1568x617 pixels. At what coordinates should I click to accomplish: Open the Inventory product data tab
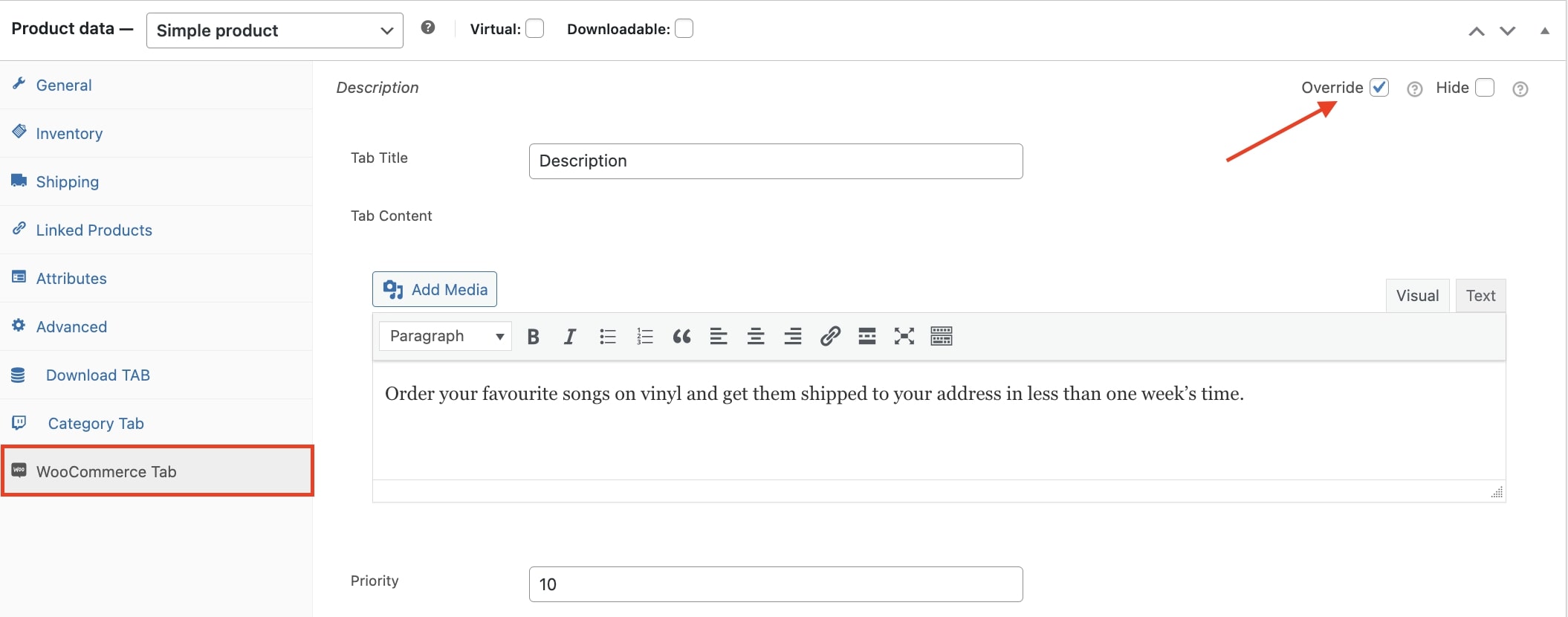point(69,134)
